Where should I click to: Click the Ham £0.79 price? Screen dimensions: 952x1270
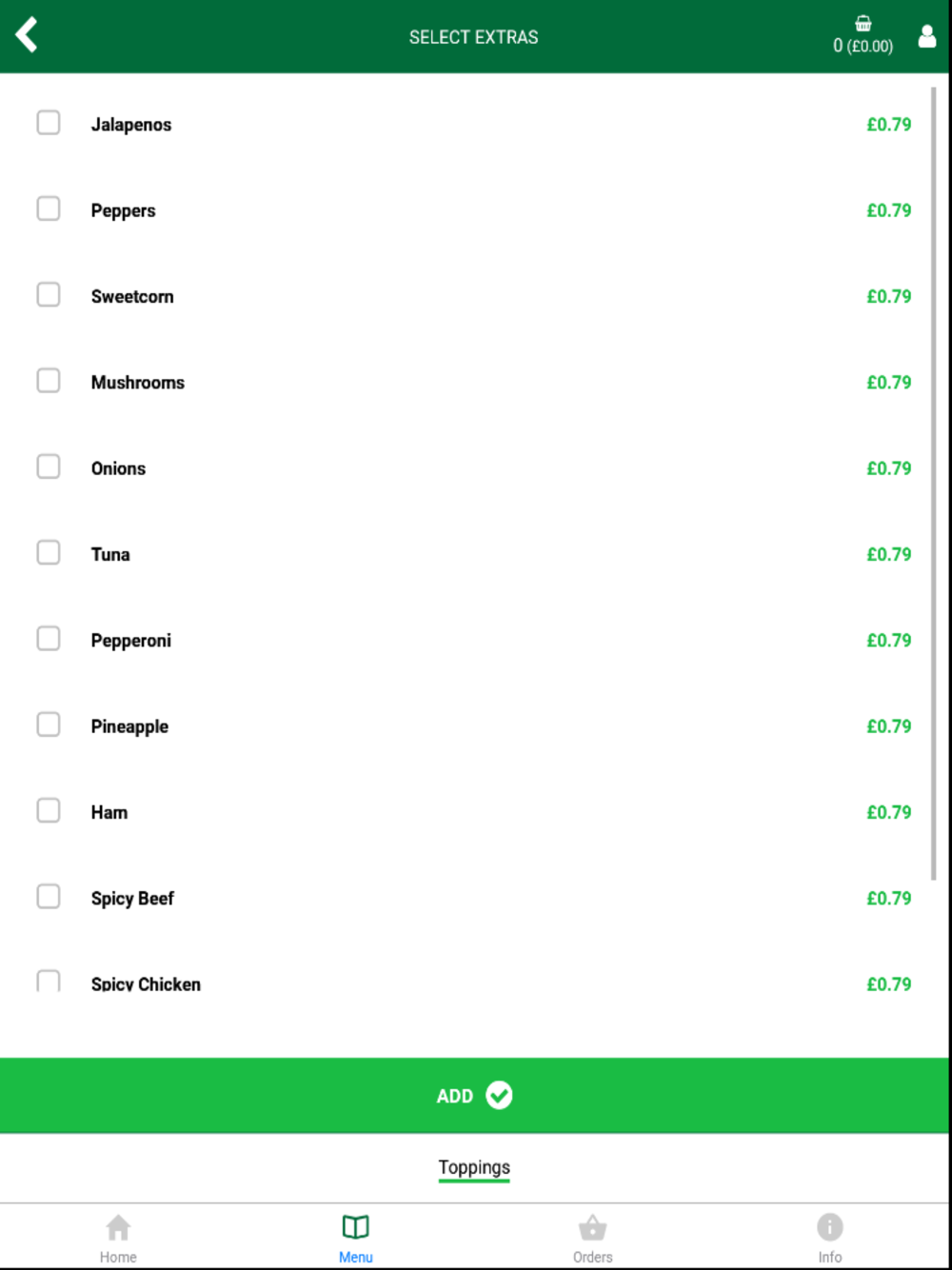888,812
